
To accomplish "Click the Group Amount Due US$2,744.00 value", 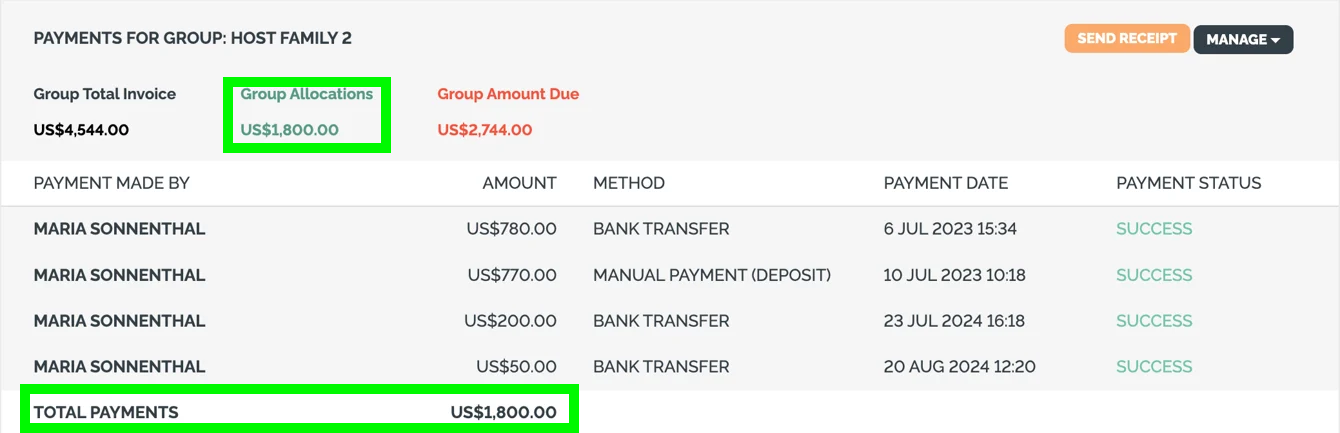I will pyautogui.click(x=485, y=130).
